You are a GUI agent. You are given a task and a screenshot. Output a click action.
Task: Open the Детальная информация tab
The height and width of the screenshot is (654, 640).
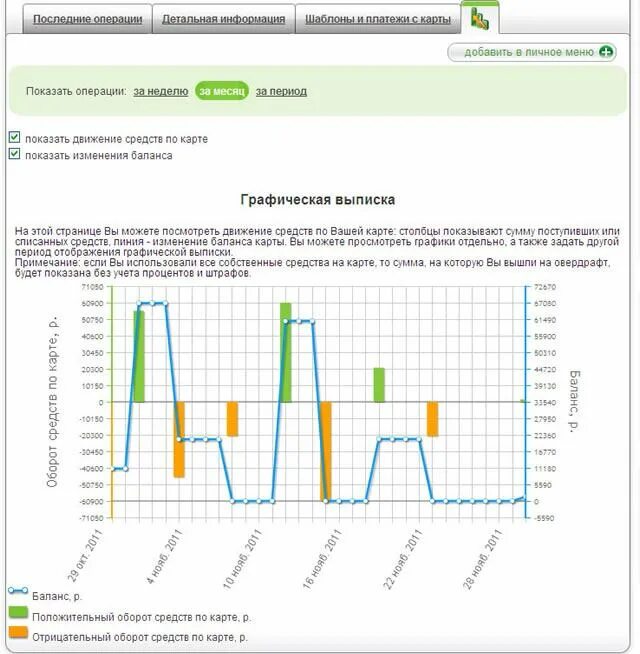pos(224,19)
